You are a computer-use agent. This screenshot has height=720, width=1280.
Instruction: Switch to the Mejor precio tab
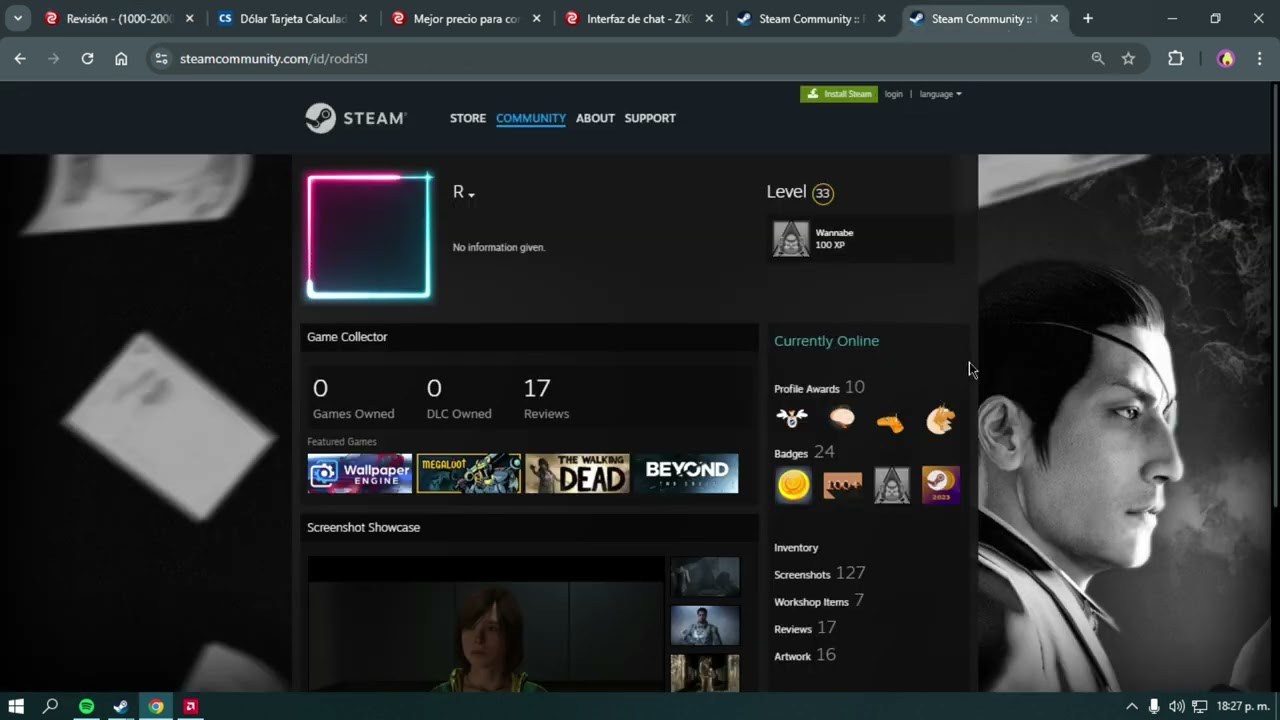[466, 18]
